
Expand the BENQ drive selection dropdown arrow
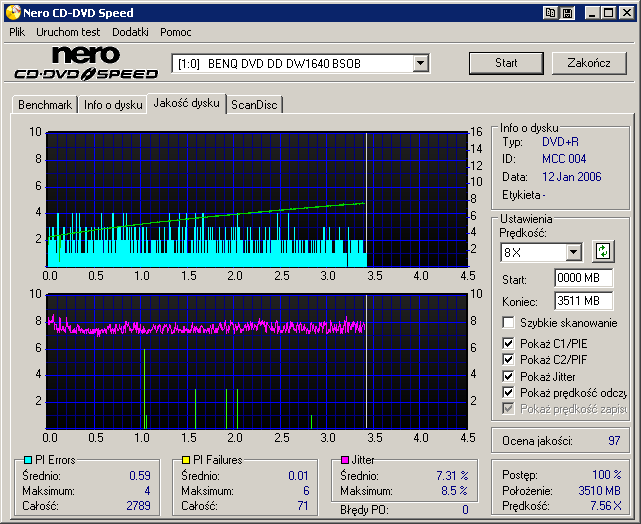pos(420,63)
